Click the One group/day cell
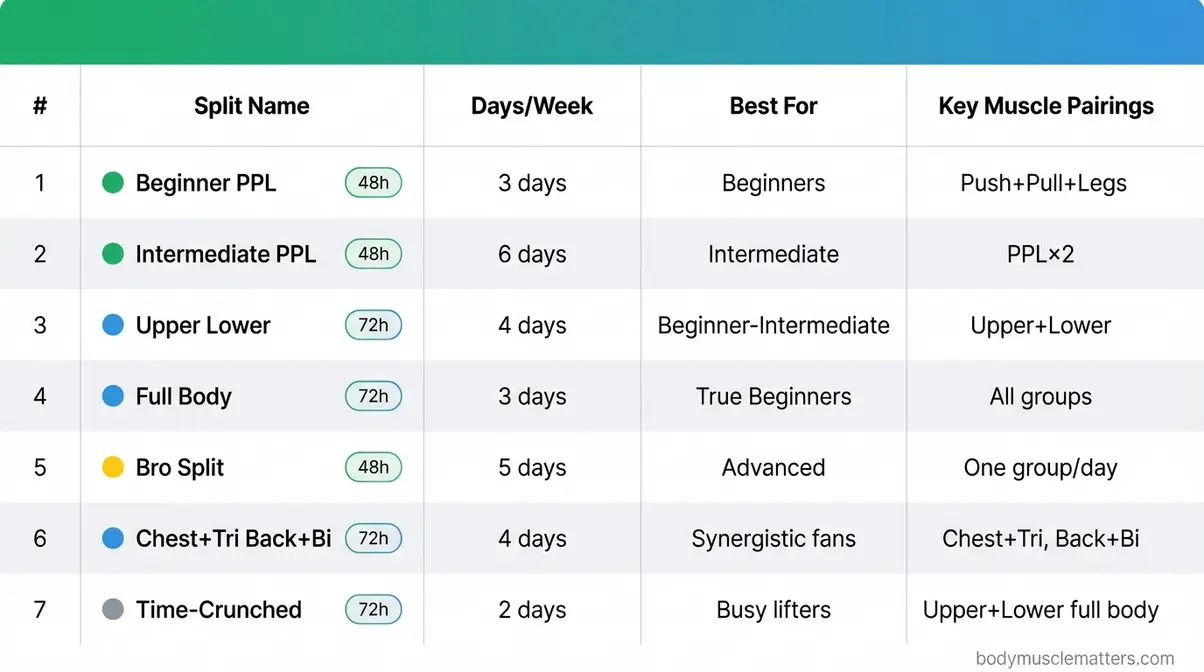 [x=1040, y=467]
